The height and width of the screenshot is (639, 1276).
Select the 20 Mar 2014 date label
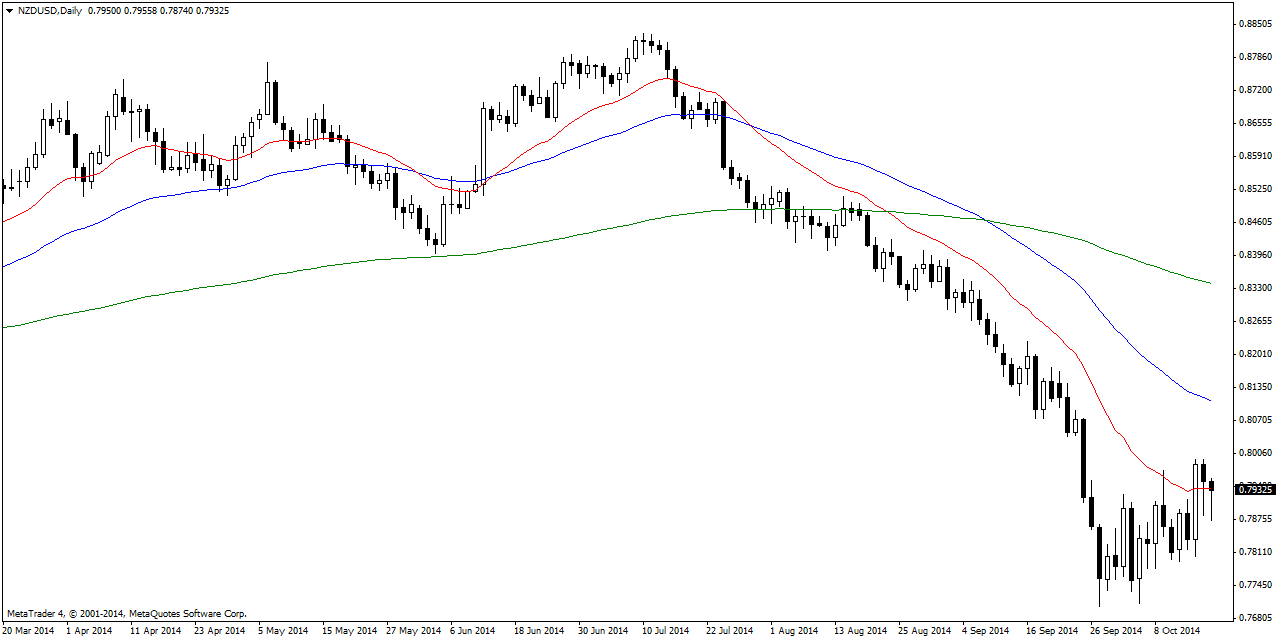[30, 631]
